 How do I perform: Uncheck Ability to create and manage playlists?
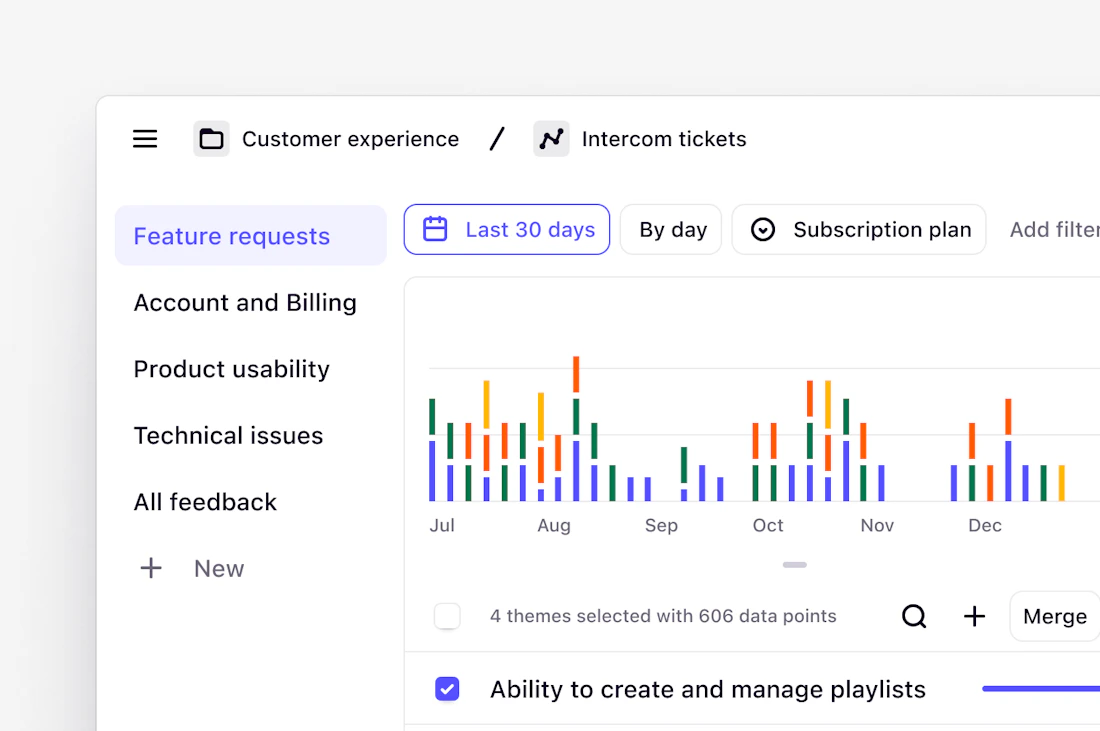[x=447, y=689]
